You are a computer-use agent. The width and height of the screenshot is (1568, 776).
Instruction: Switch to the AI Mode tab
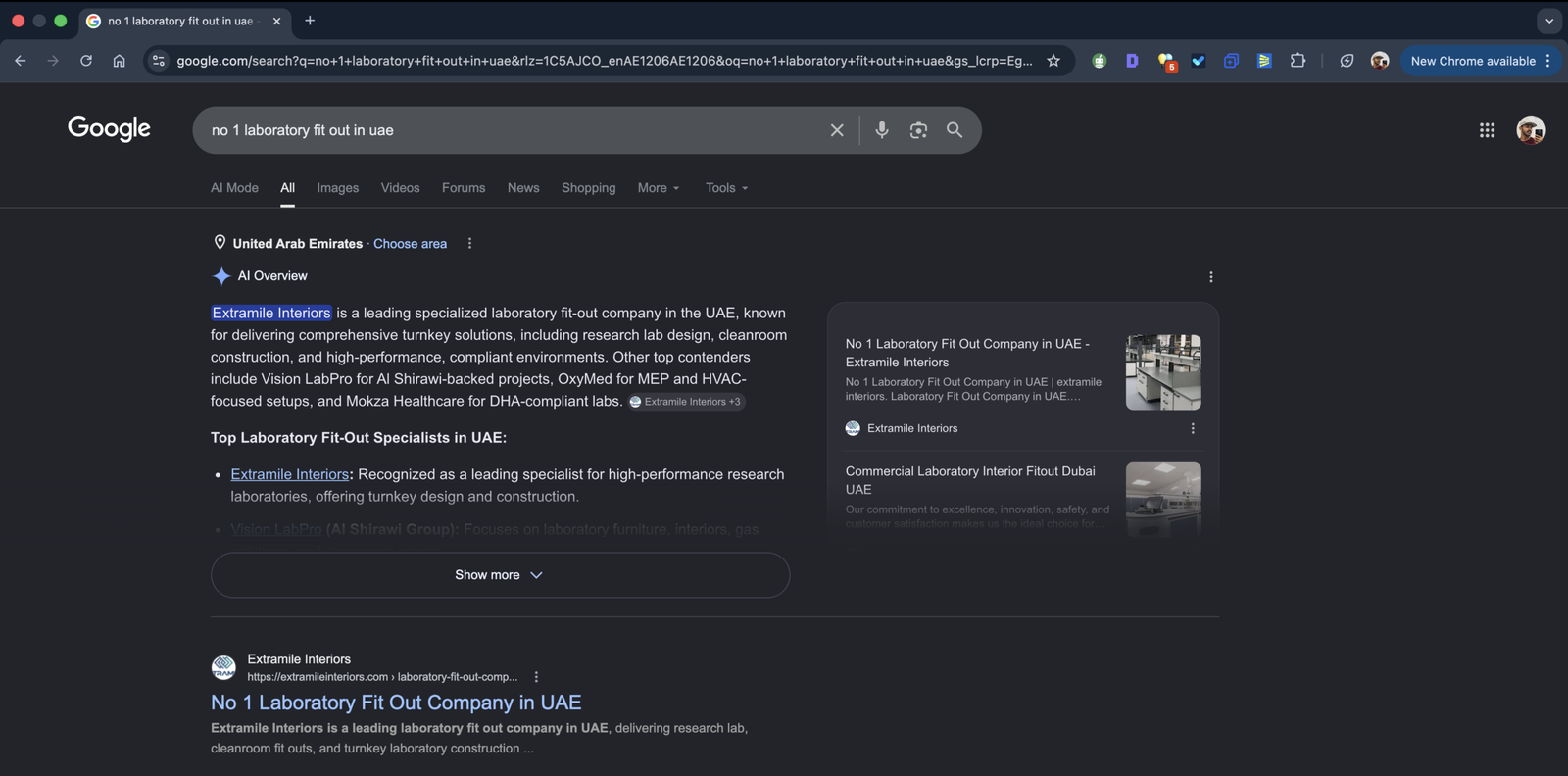click(234, 188)
